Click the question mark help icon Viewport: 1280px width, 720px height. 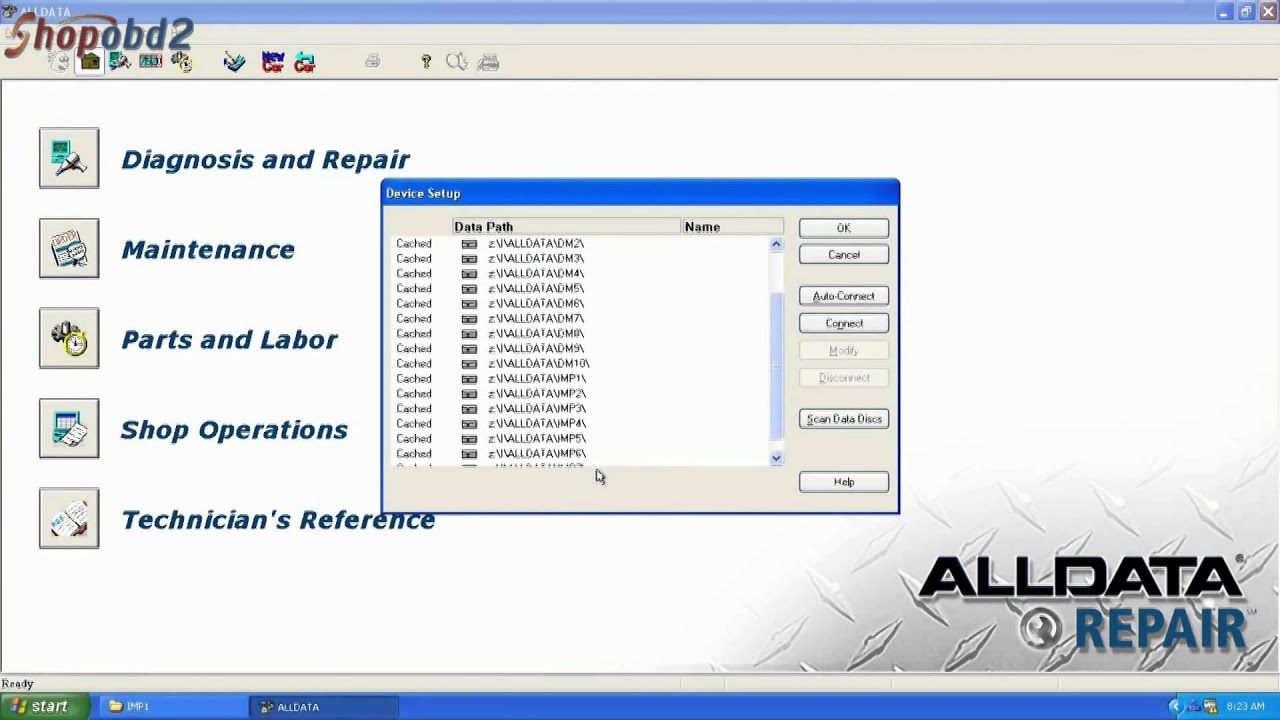click(x=426, y=62)
